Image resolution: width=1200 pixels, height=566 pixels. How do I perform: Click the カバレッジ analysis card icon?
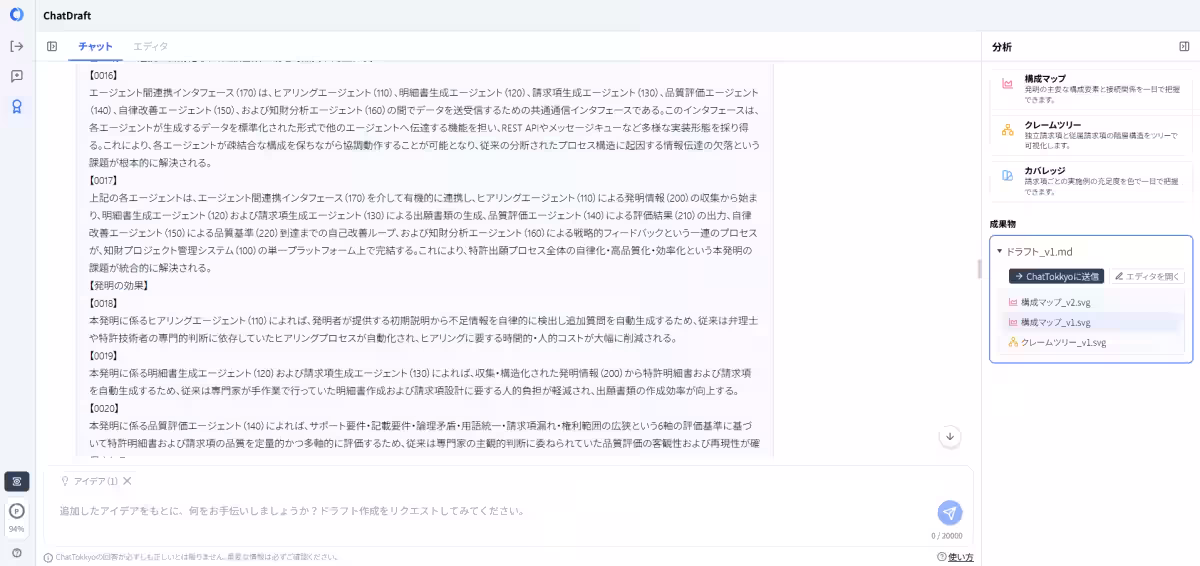point(1008,176)
